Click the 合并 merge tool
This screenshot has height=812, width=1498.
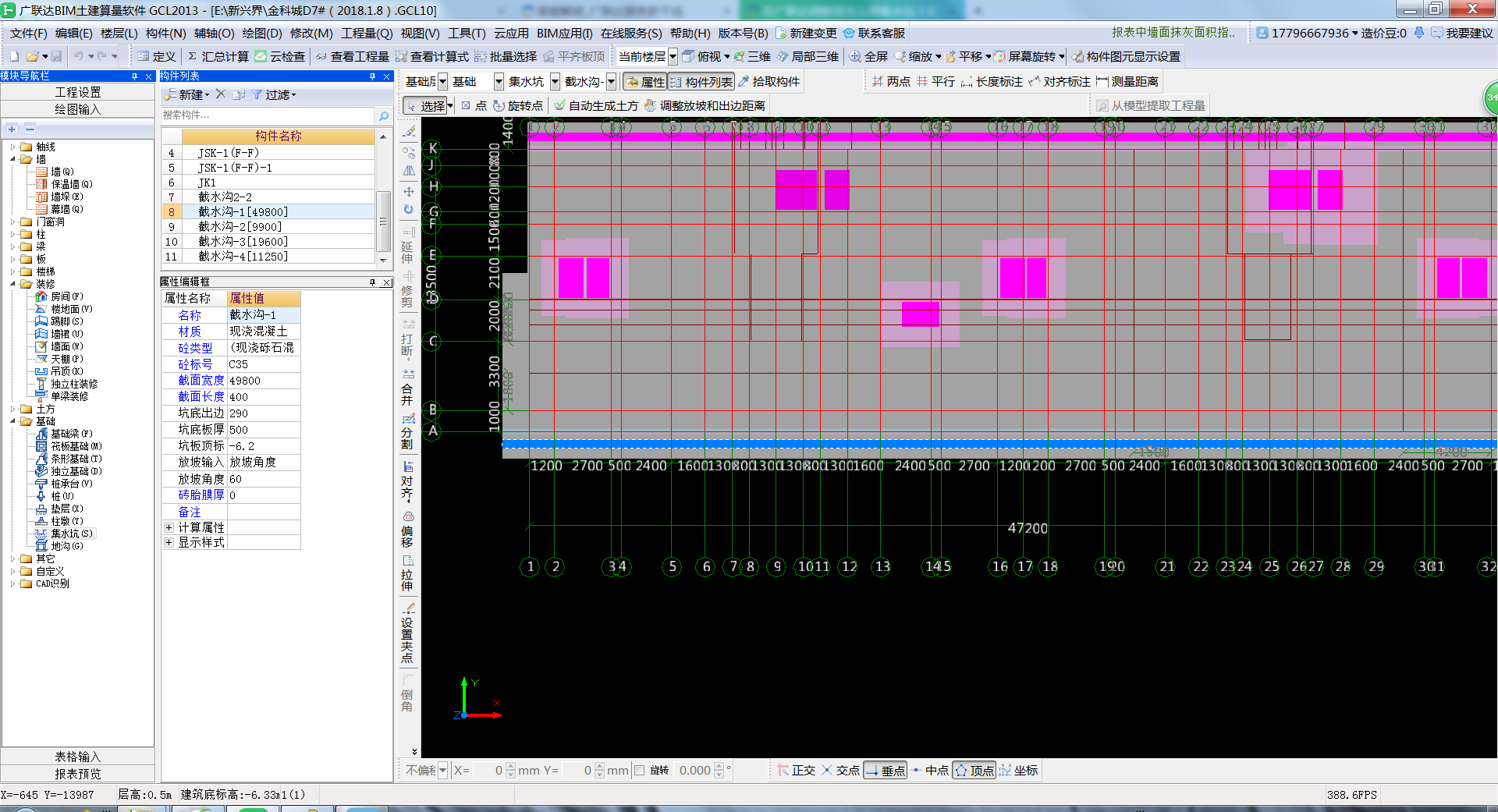click(407, 387)
